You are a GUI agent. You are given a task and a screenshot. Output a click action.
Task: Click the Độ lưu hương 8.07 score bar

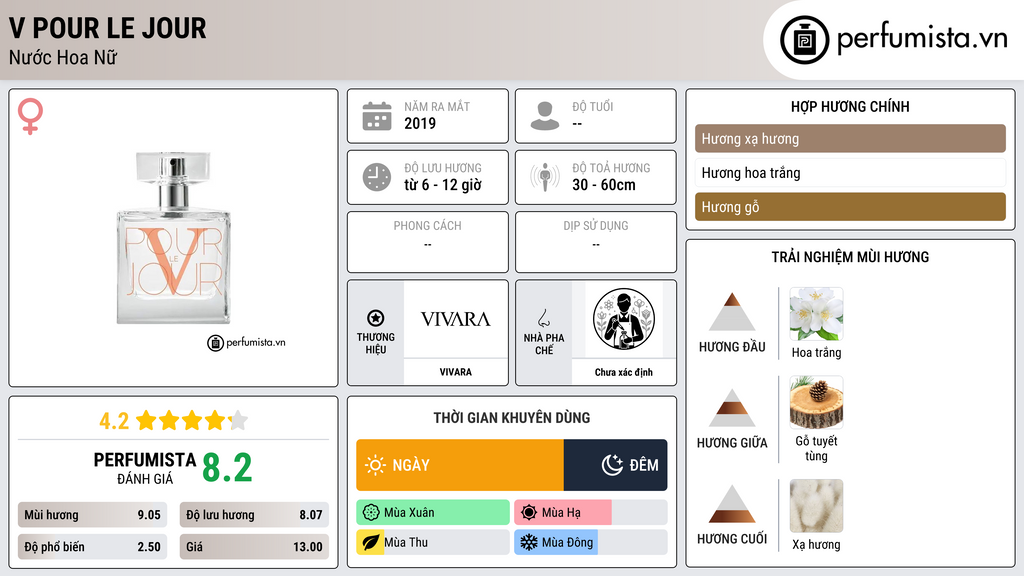(x=254, y=515)
